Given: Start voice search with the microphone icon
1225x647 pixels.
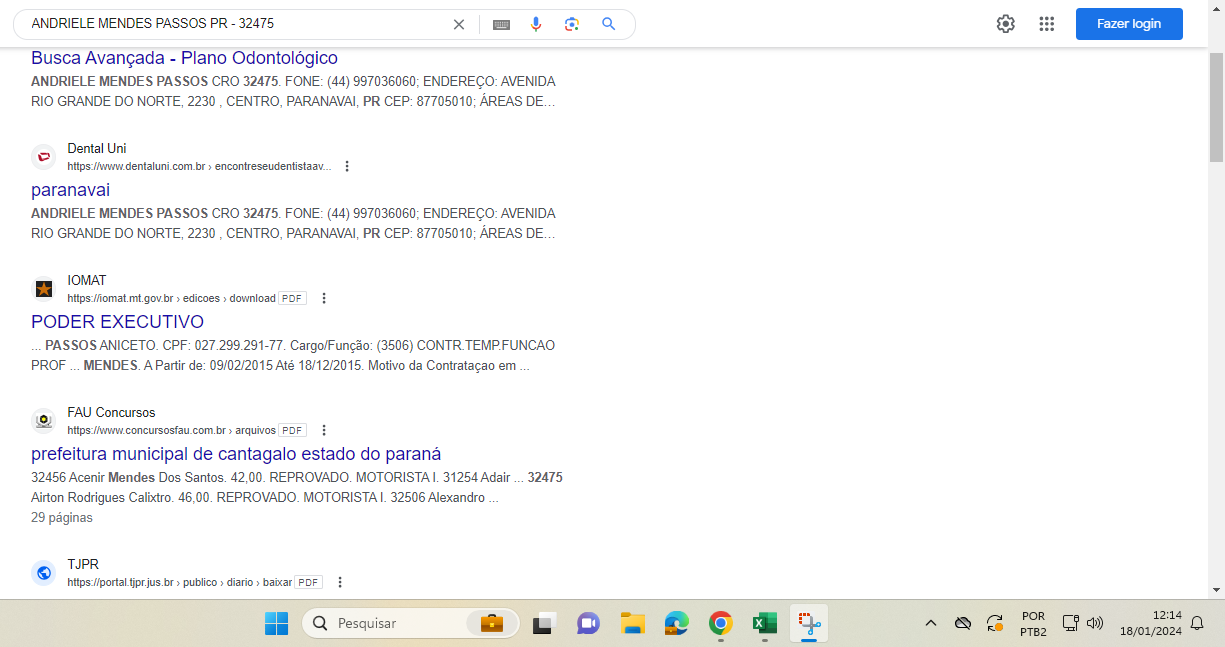Looking at the screenshot, I should 536,24.
